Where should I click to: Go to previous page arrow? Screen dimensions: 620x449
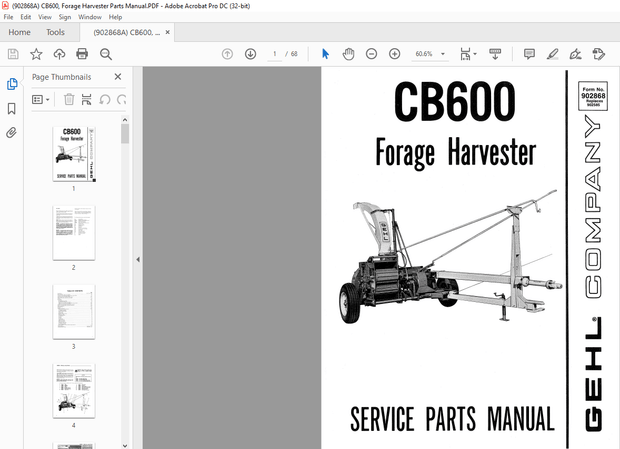[227, 54]
